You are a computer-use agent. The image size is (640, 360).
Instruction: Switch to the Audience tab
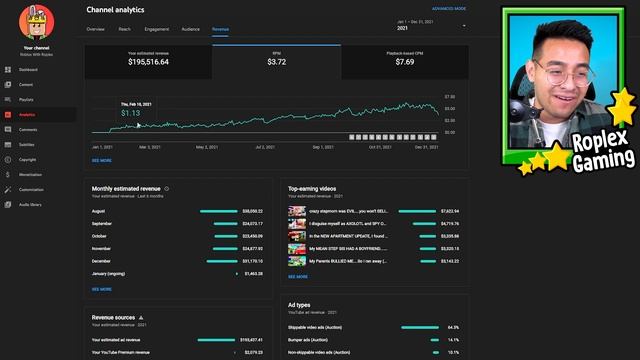(191, 29)
